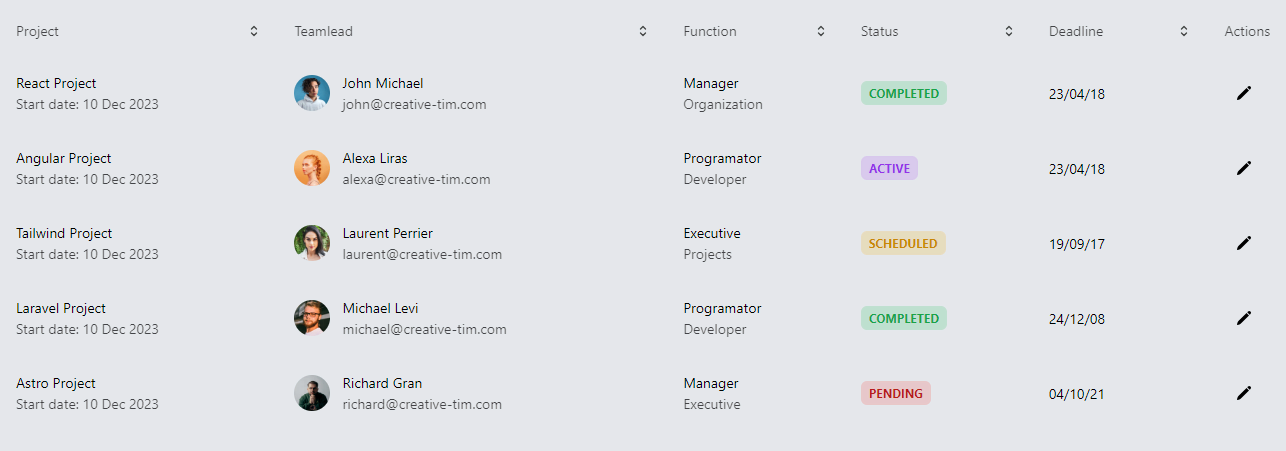Click the PENDING status chip
The height and width of the screenshot is (451, 1286).
(896, 393)
